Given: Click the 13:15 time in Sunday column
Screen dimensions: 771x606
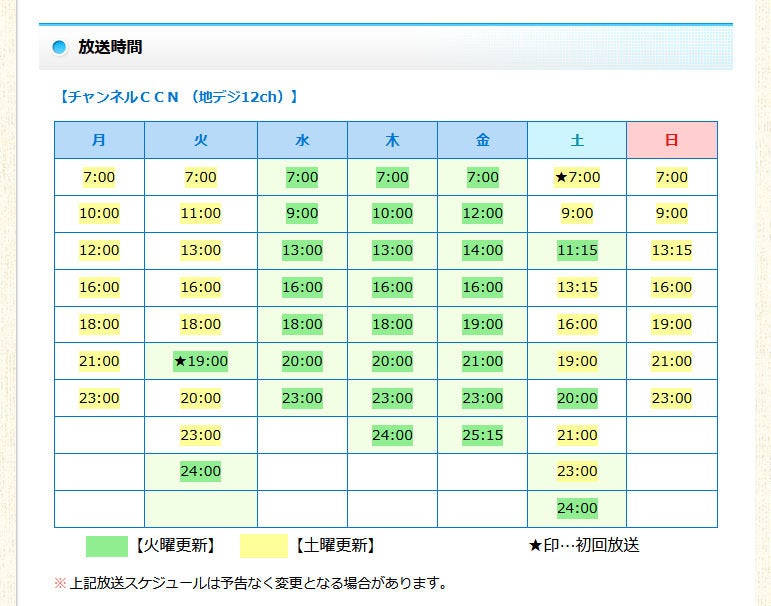Looking at the screenshot, I should tap(672, 250).
